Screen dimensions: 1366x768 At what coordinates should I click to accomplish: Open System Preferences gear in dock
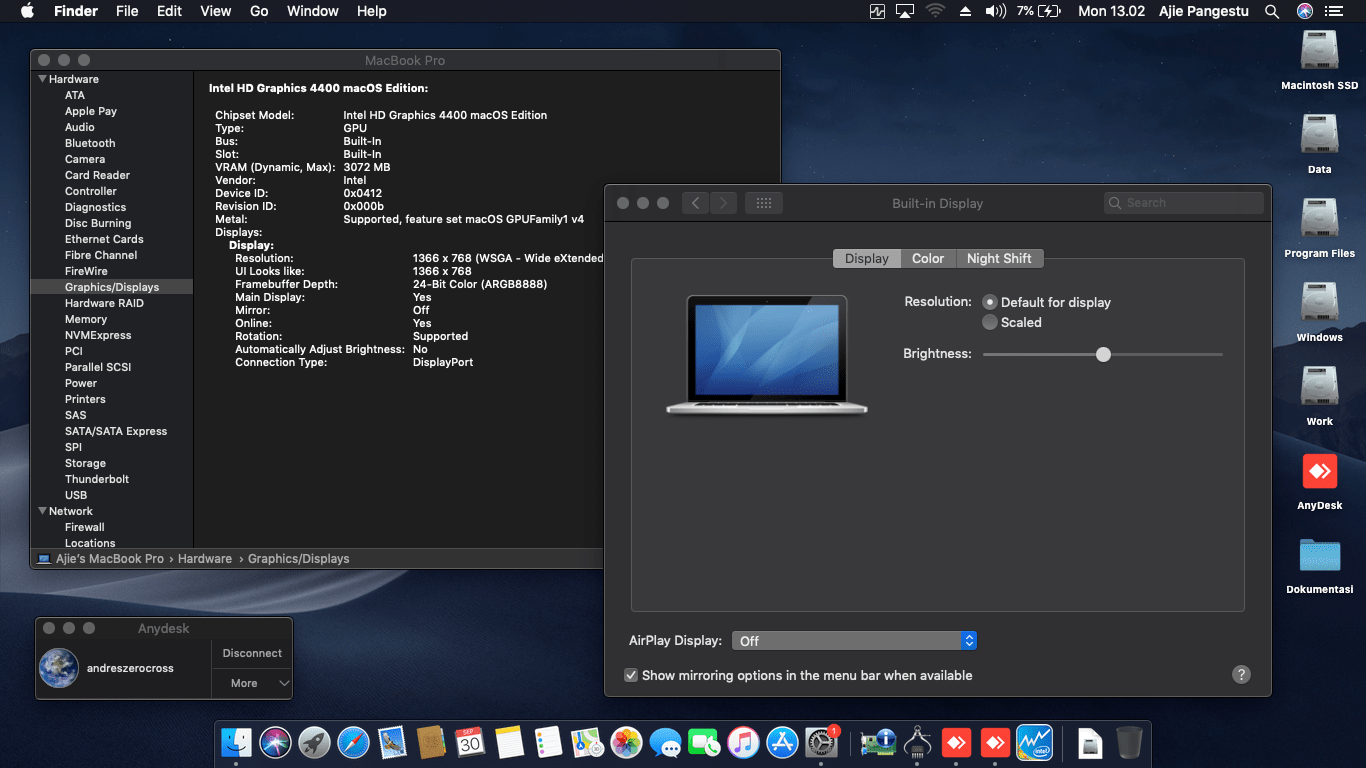pyautogui.click(x=821, y=742)
